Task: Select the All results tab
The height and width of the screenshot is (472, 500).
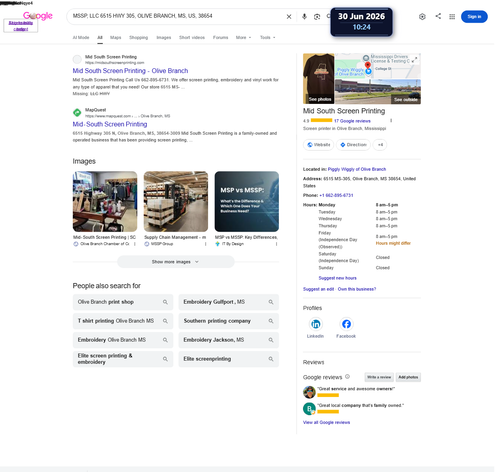Action: click(x=100, y=38)
